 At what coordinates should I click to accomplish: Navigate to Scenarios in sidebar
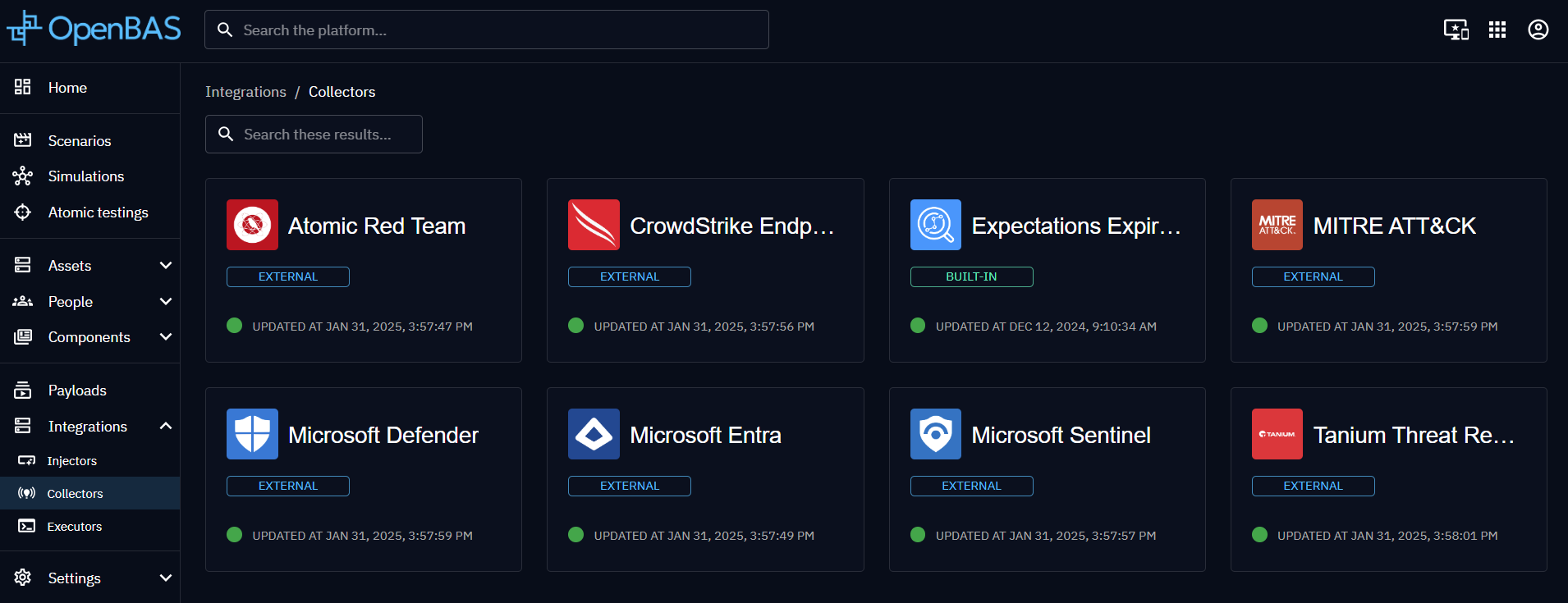coord(80,141)
